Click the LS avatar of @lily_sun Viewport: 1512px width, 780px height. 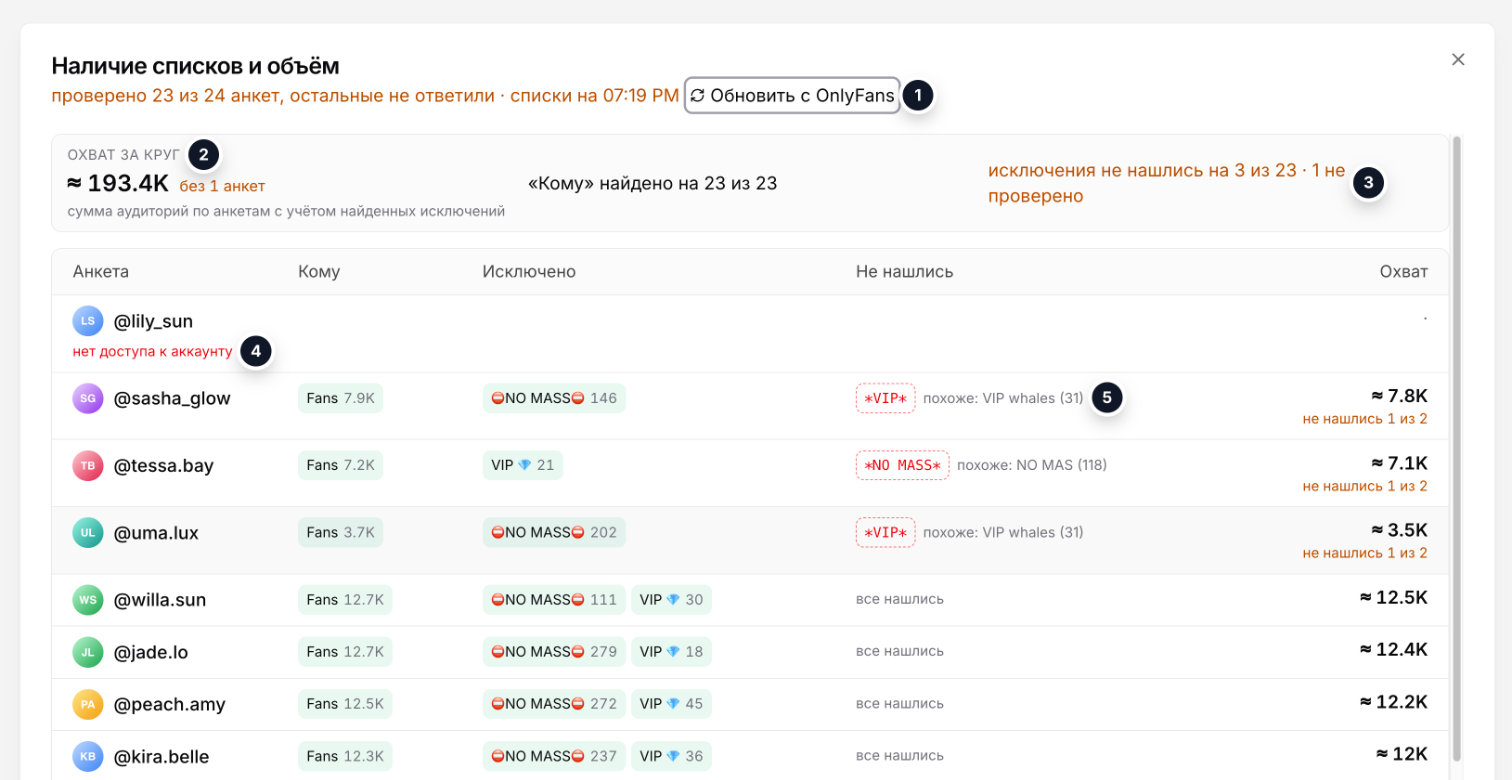(88, 321)
